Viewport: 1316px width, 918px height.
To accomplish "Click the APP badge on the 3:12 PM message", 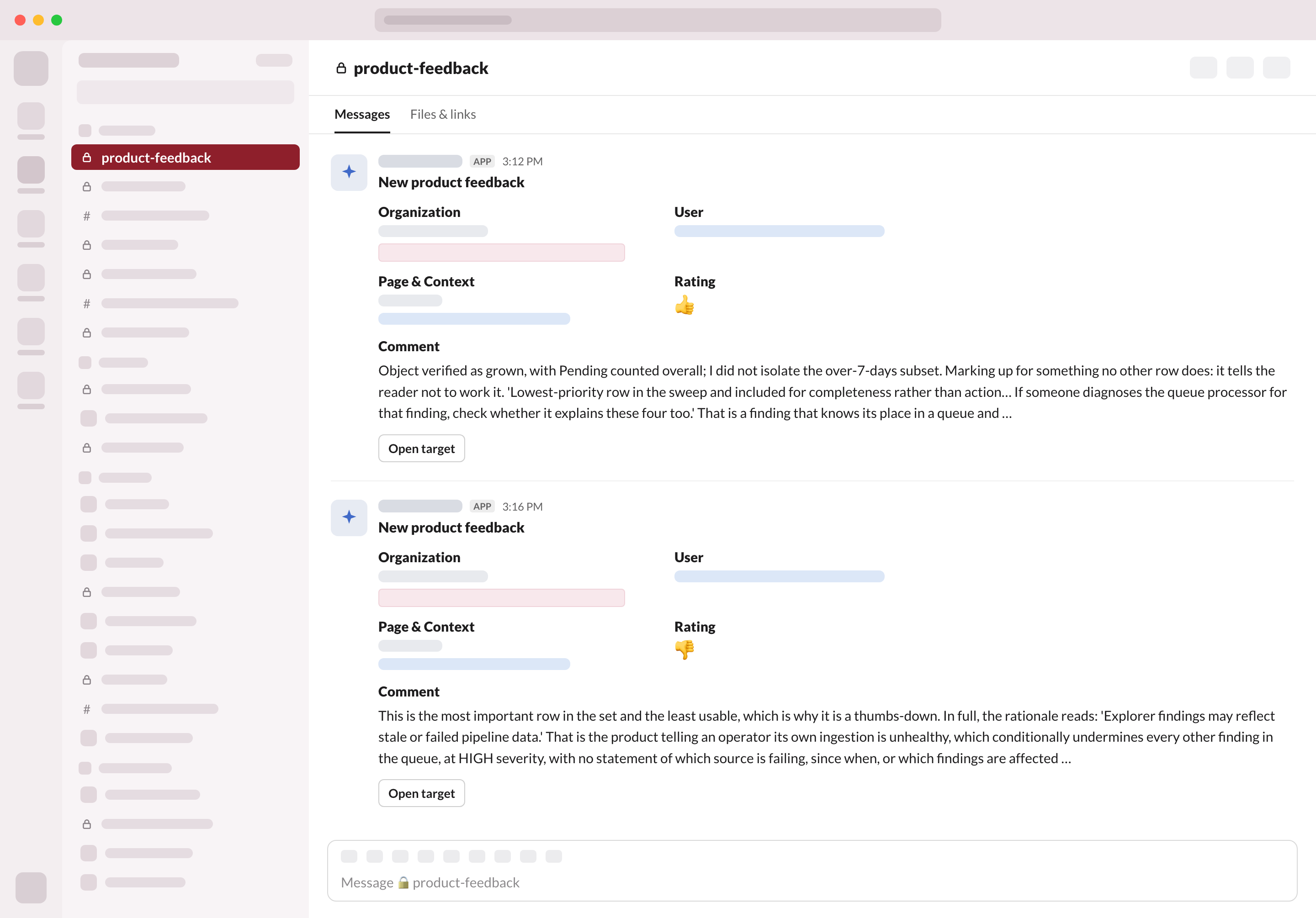I will coord(482,162).
